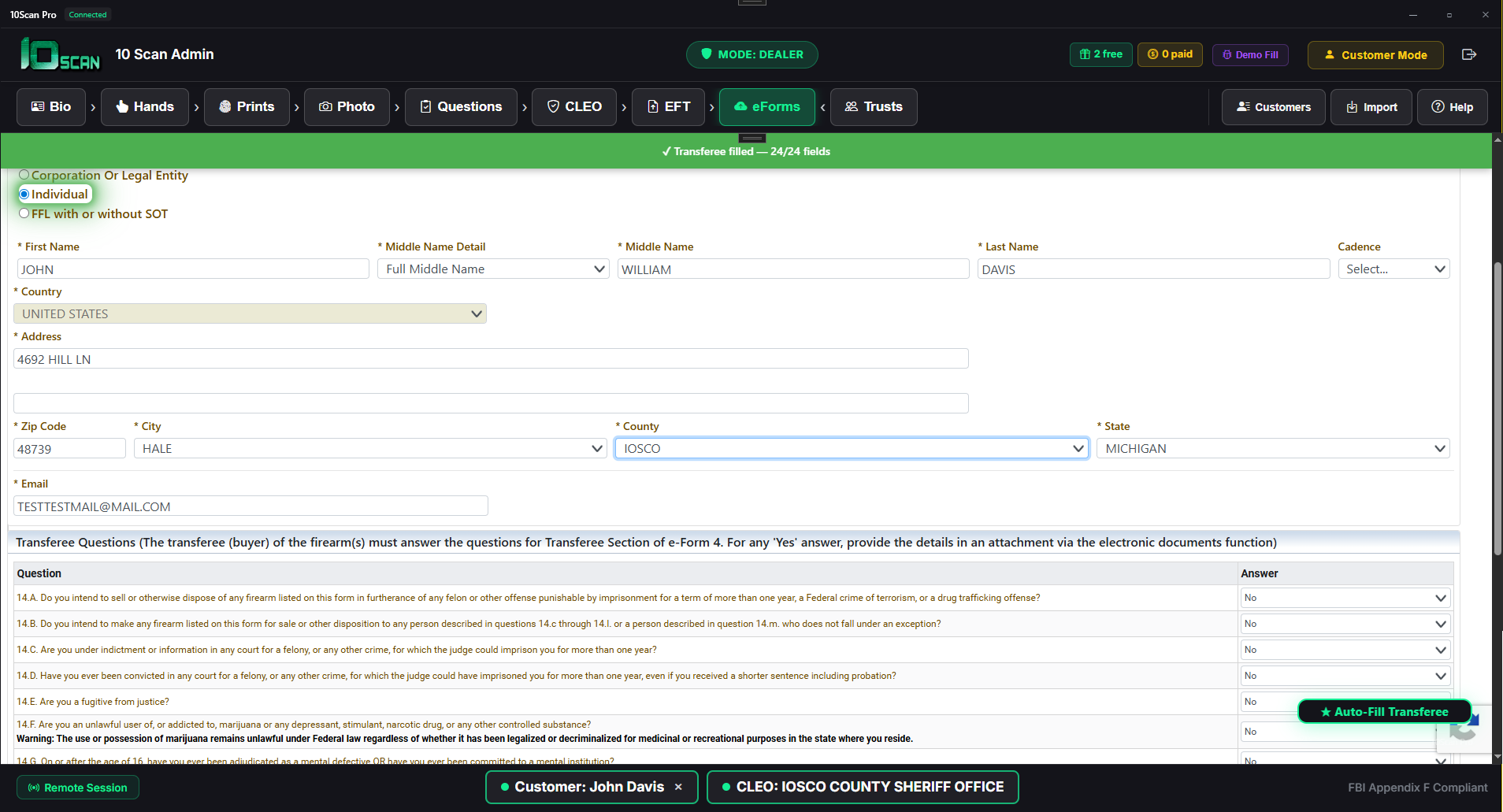Click the Email field
Screen dimensions: 1503x812
coord(250,506)
